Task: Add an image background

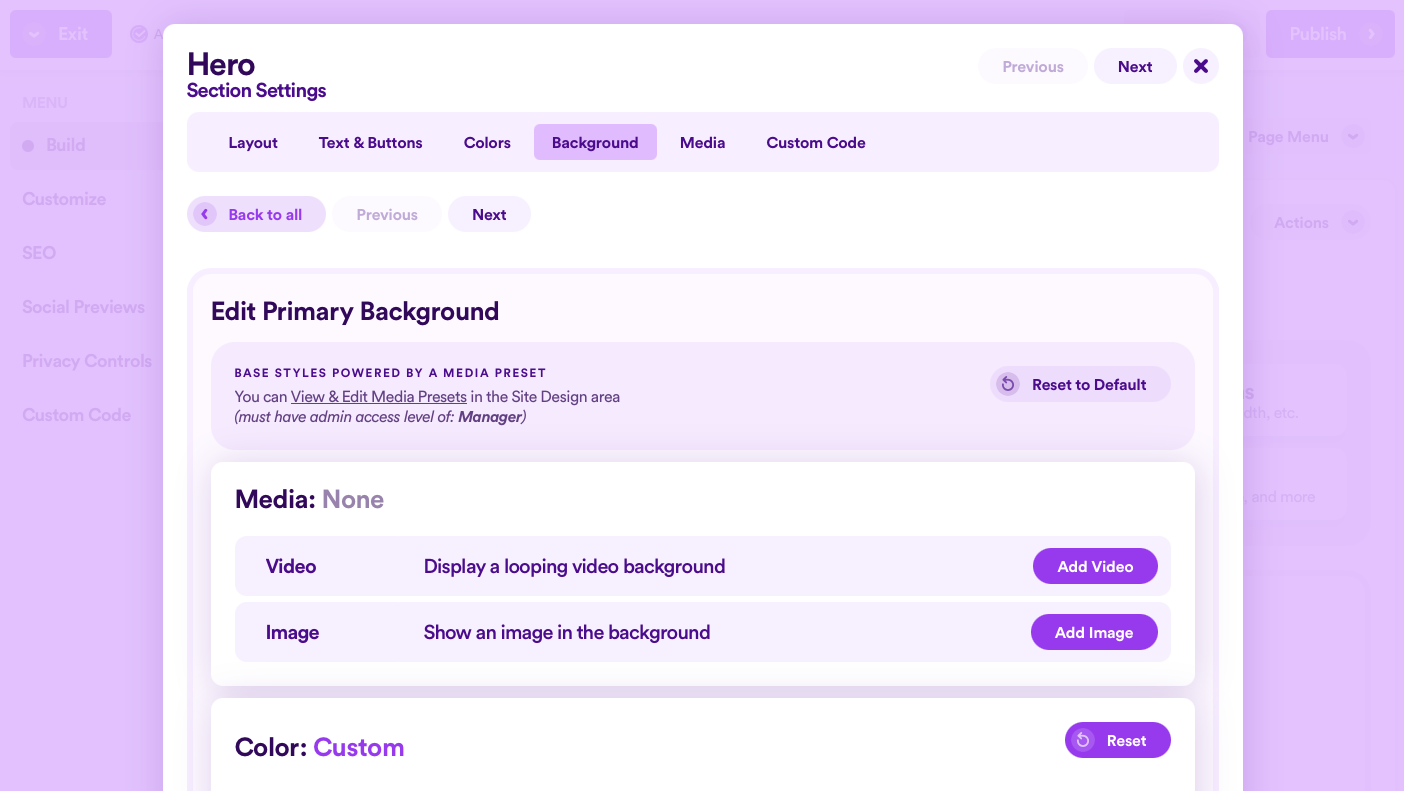Action: tap(1094, 632)
